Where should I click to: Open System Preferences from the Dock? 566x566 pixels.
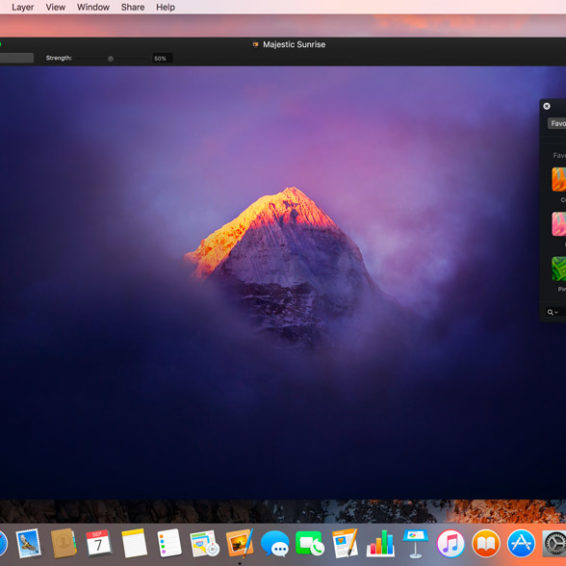(x=554, y=543)
